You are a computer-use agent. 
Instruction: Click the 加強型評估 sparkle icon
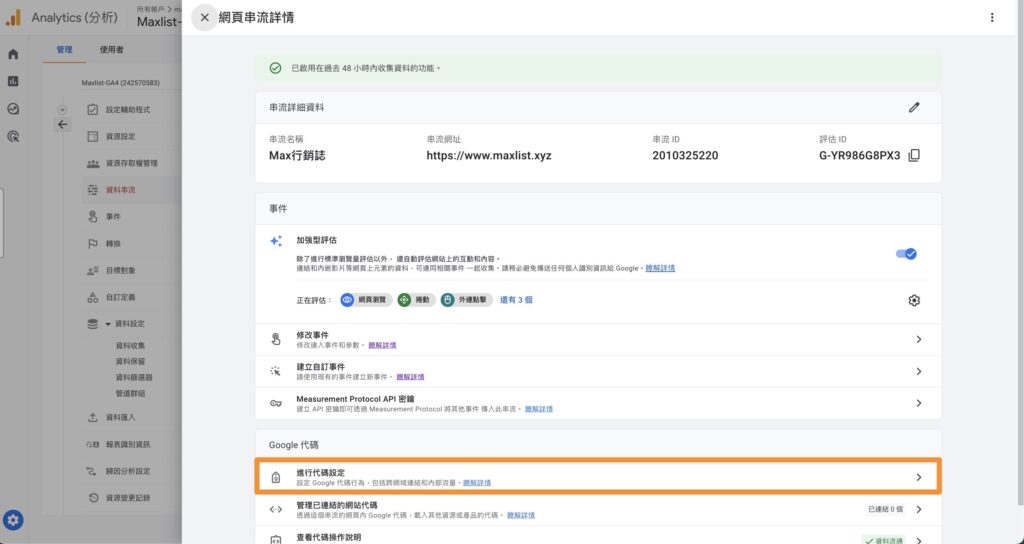[x=276, y=241]
